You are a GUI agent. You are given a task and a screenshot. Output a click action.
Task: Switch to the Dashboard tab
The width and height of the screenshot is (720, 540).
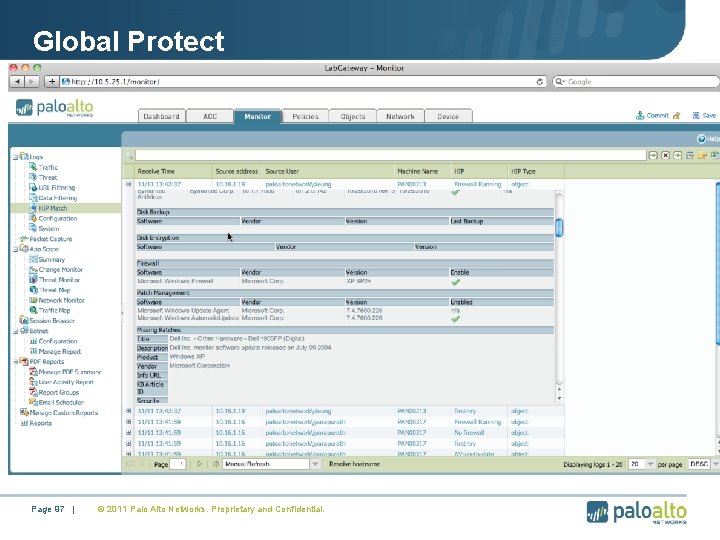161,117
